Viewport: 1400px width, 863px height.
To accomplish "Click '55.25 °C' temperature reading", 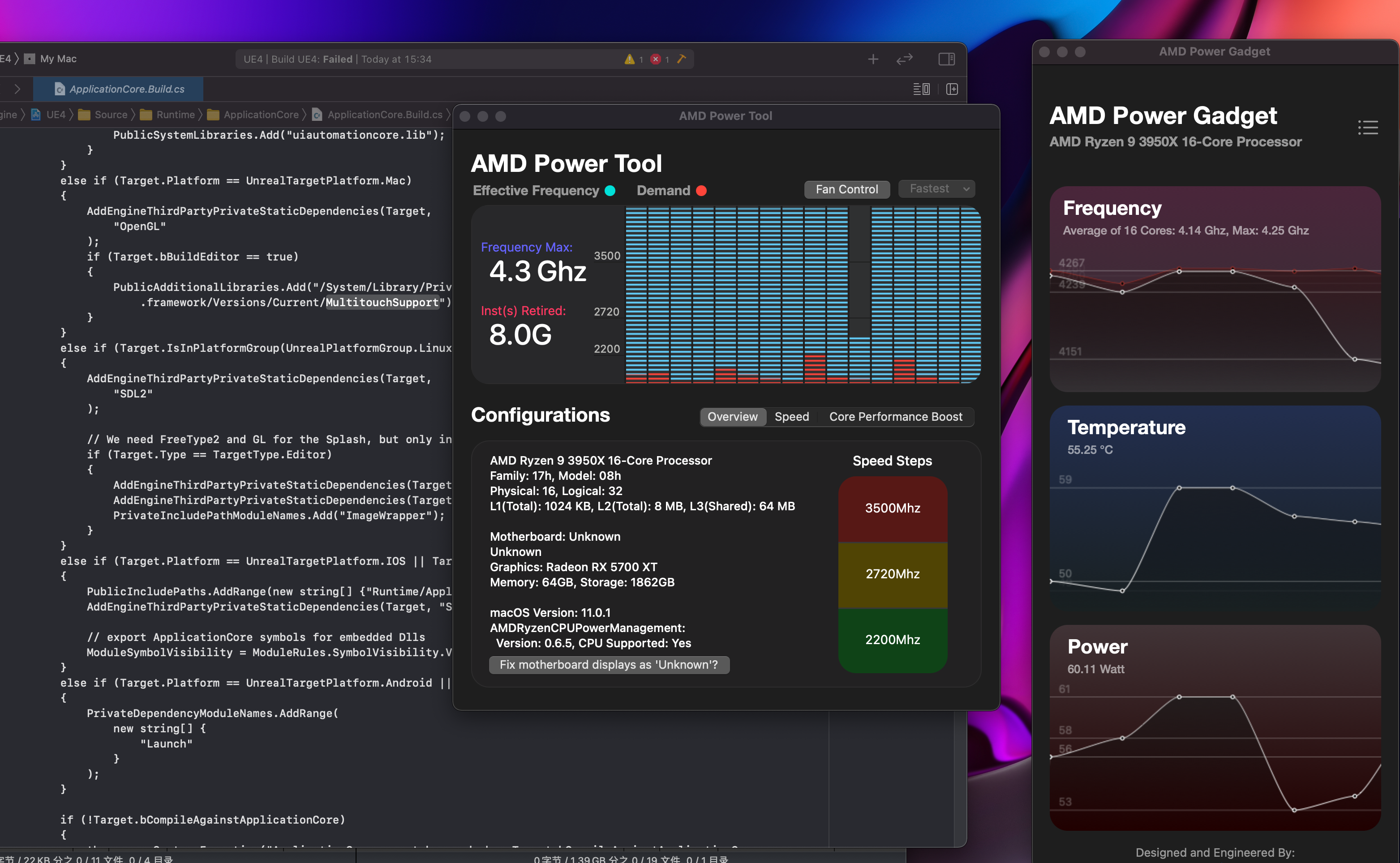I will point(1090,450).
